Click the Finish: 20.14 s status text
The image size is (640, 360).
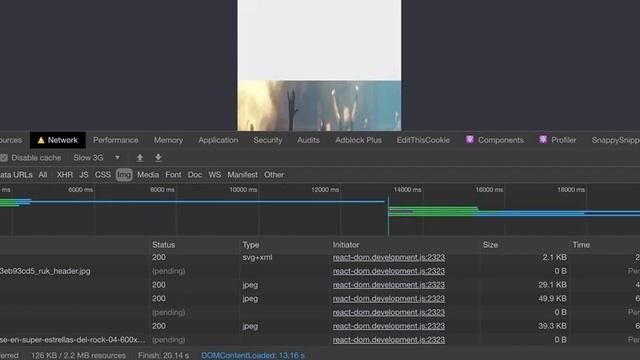(x=163, y=356)
